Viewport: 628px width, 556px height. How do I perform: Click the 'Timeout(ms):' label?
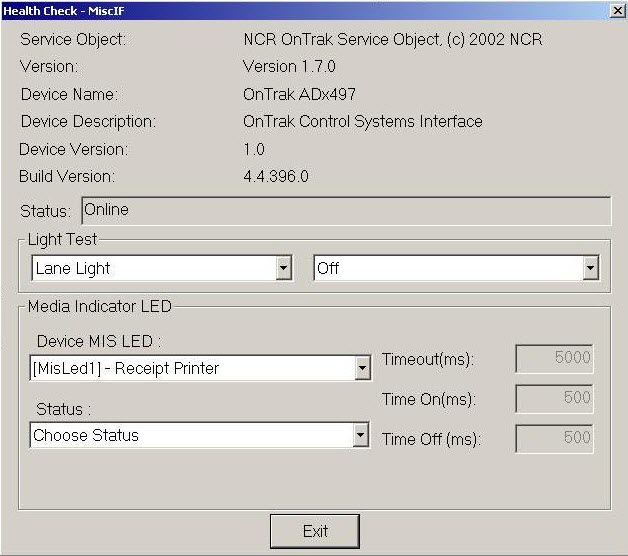coord(428,359)
